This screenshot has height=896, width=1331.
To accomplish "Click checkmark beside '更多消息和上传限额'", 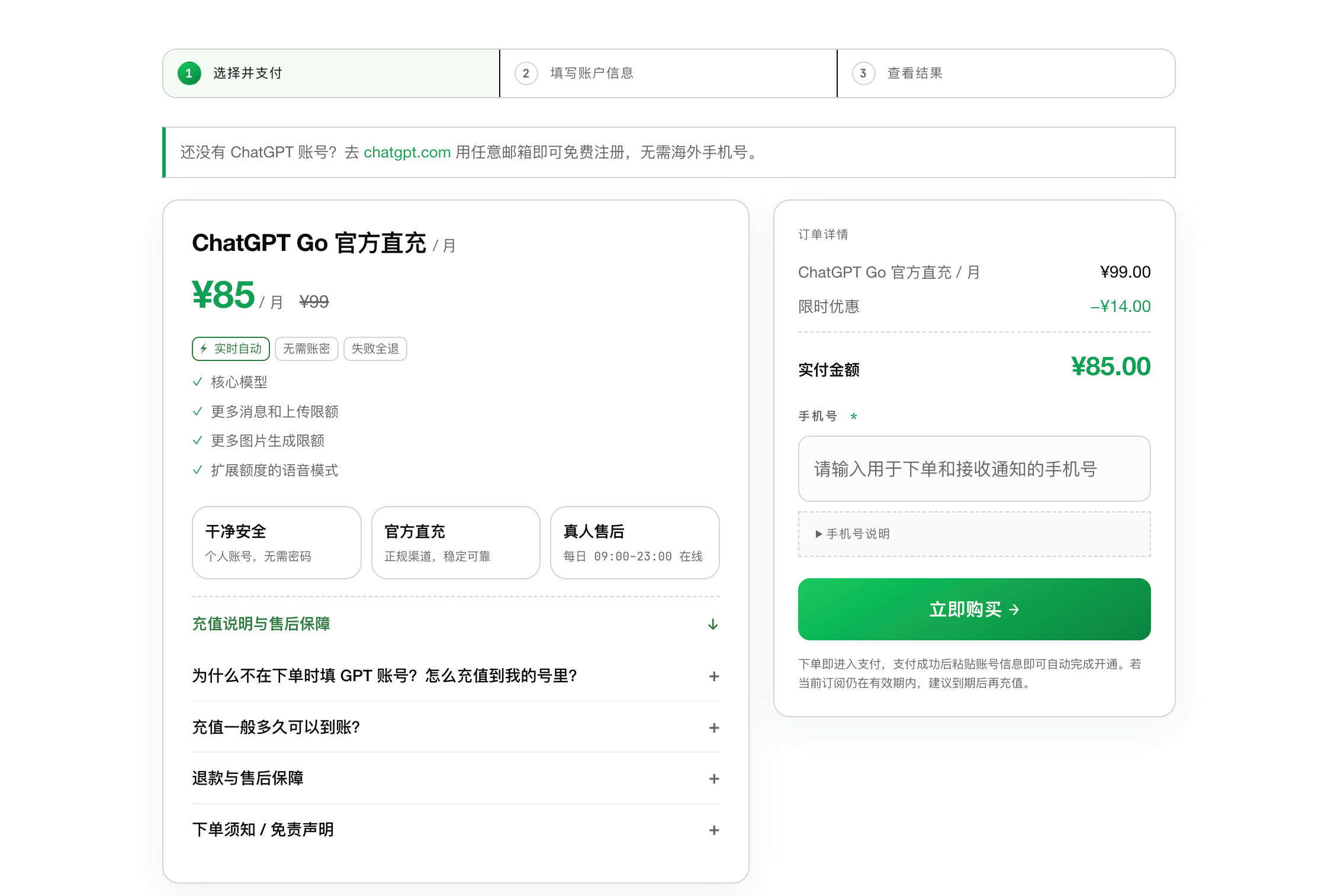I will pyautogui.click(x=198, y=411).
